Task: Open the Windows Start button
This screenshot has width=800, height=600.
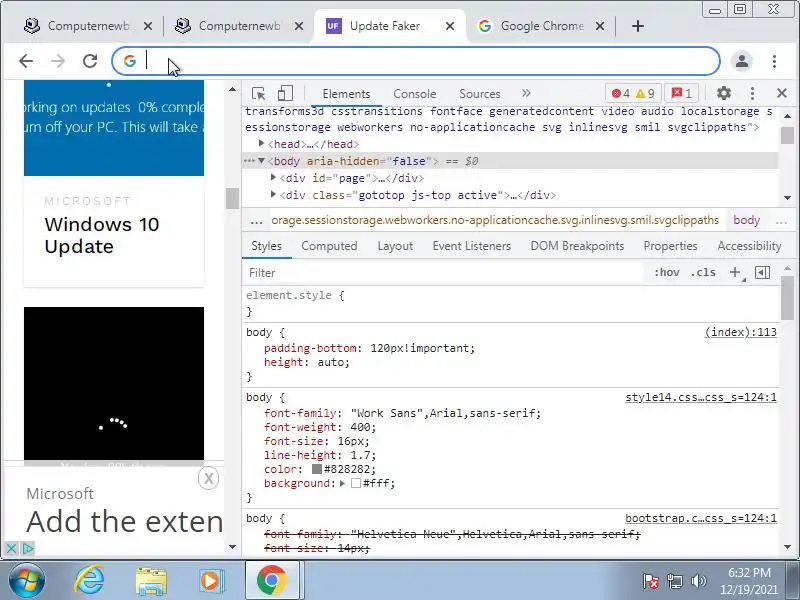Action: pyautogui.click(x=26, y=580)
